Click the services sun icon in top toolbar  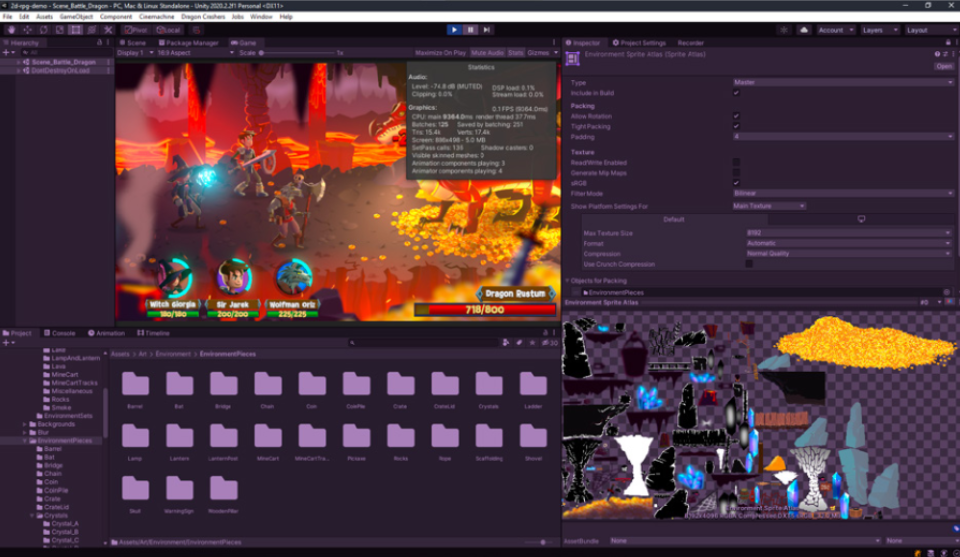tap(784, 30)
